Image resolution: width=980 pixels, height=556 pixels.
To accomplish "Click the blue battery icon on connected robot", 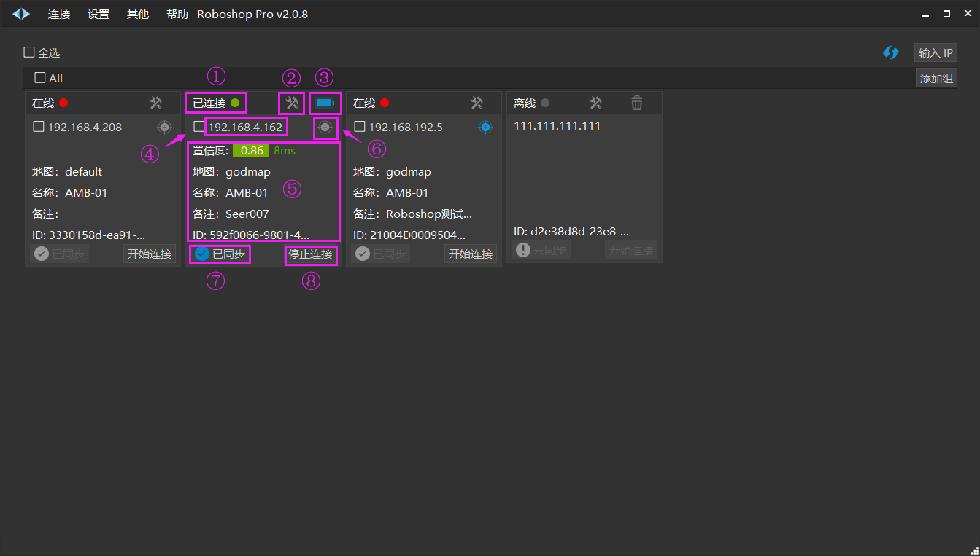I will point(324,103).
